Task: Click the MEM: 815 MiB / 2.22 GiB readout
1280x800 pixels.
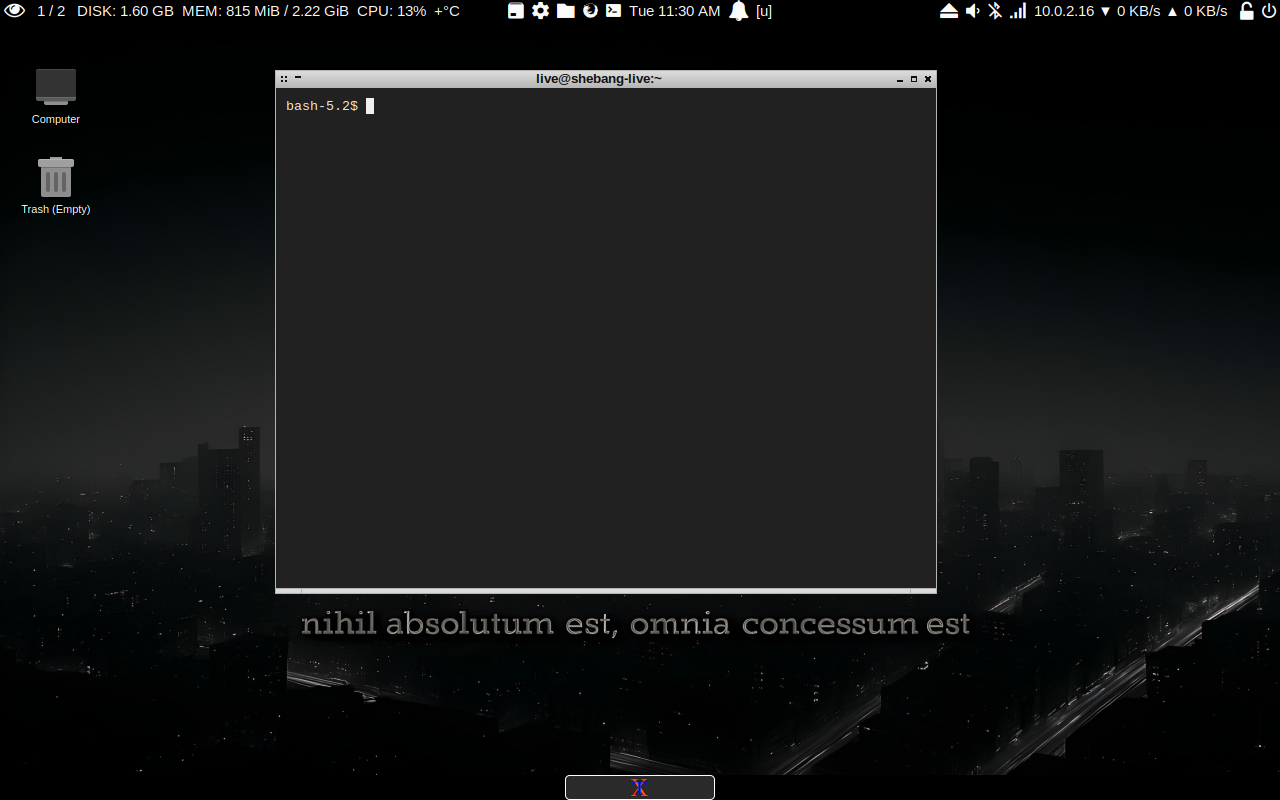Action: click(x=265, y=11)
